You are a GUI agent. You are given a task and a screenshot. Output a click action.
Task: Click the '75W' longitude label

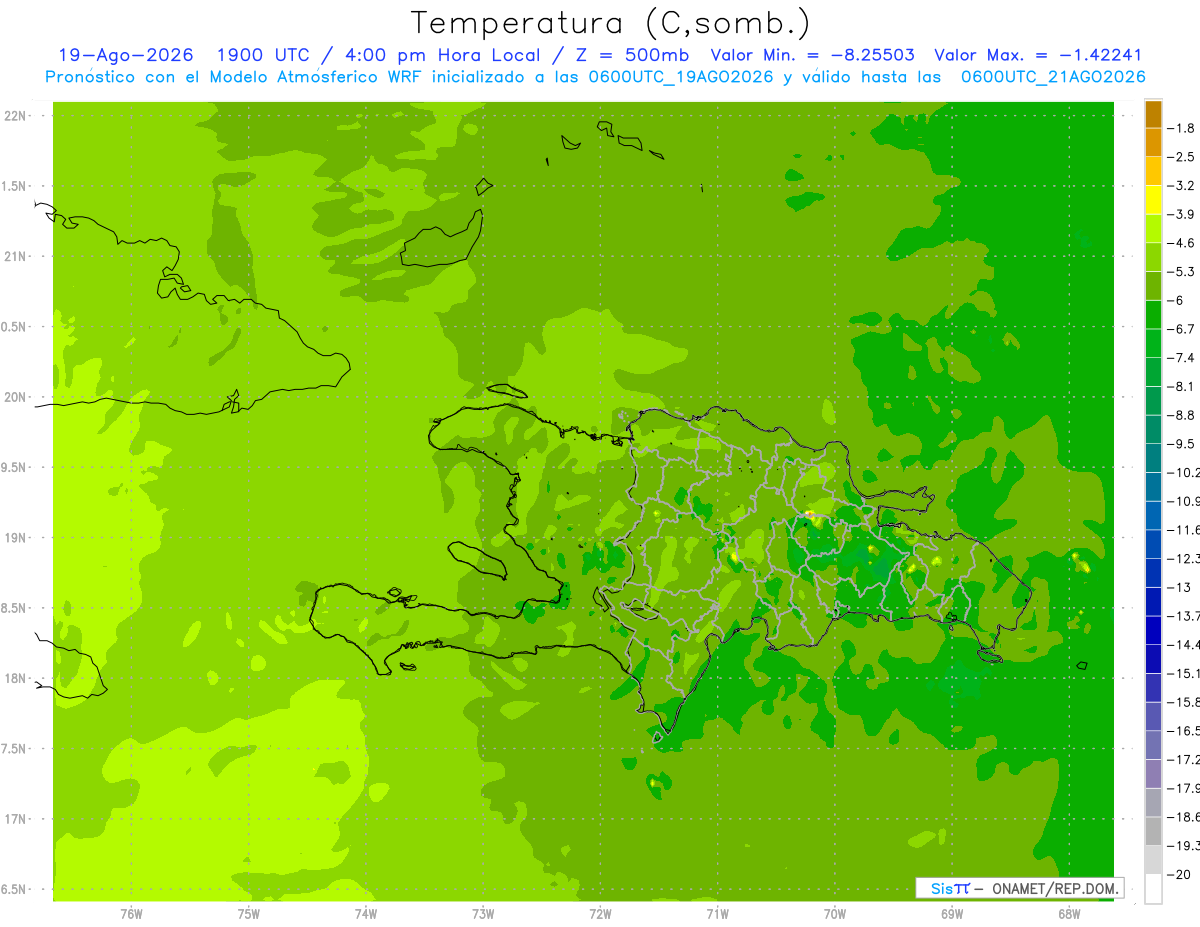coord(249,914)
